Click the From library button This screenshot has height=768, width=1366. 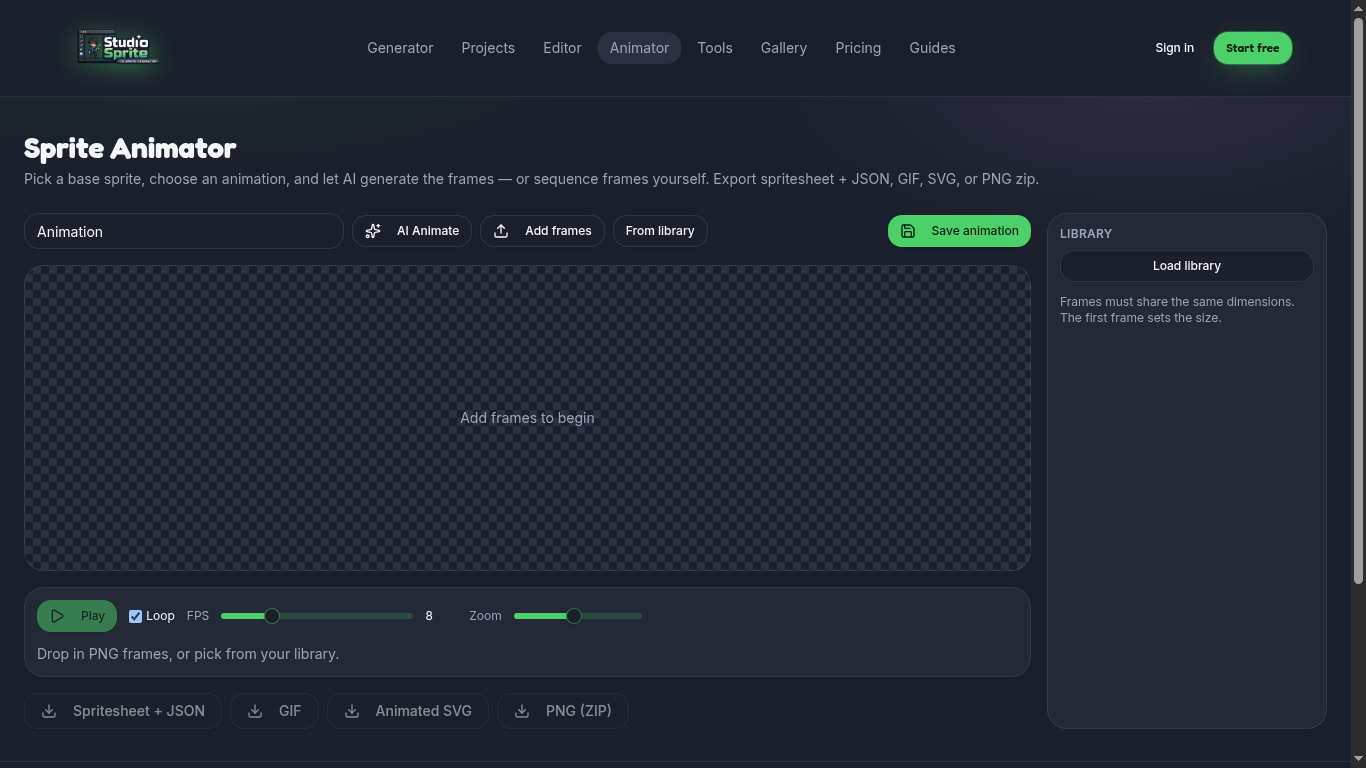point(660,231)
